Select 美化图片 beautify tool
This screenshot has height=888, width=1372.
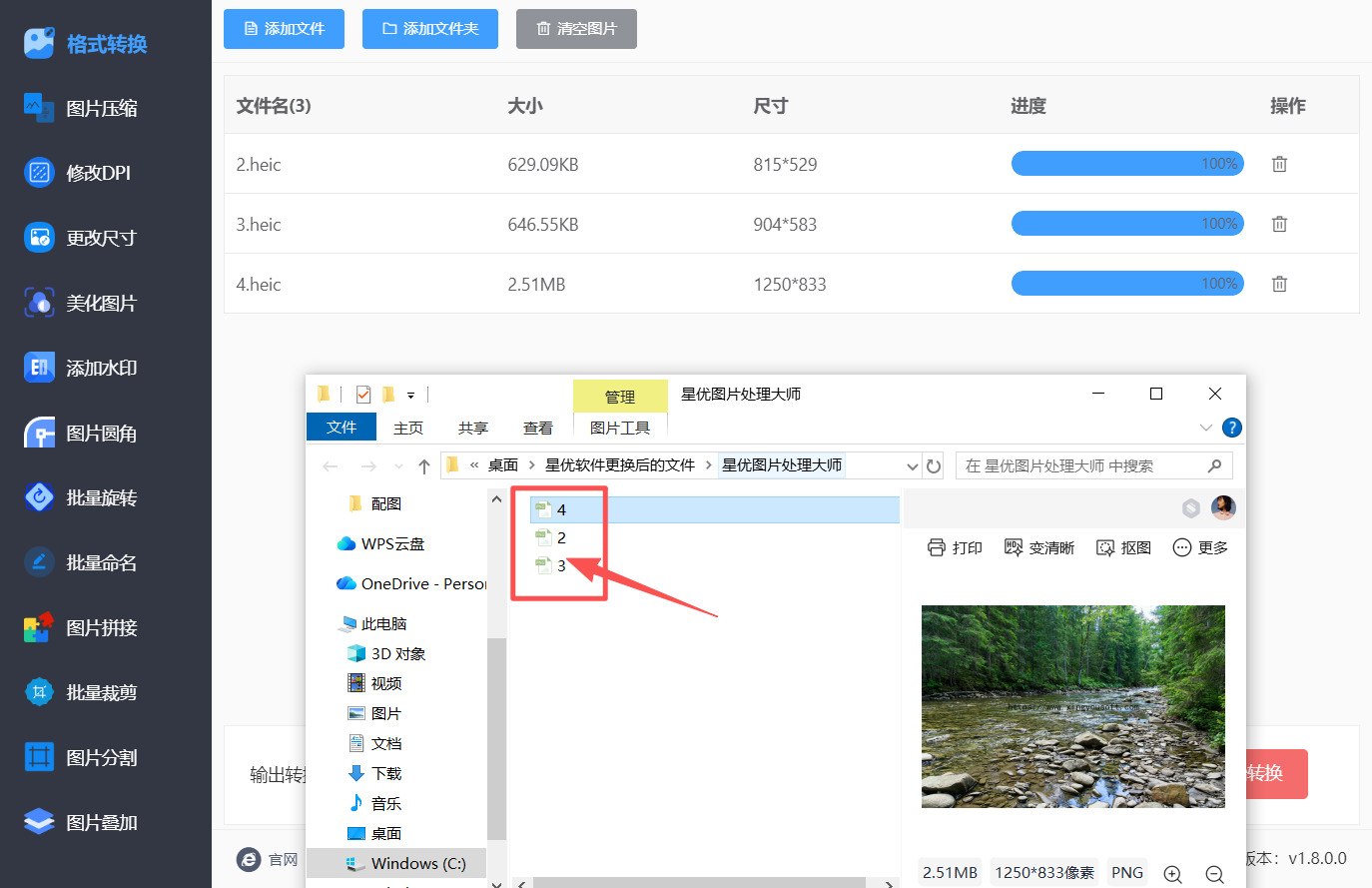[x=80, y=303]
